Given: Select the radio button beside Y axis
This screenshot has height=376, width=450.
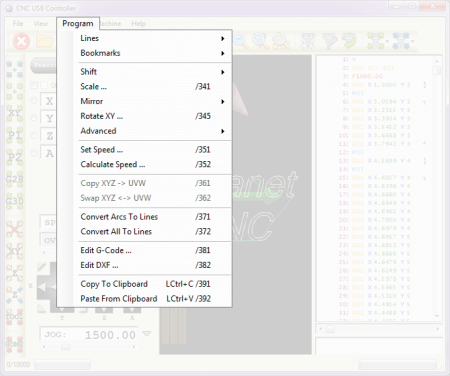Looking at the screenshot, I should 34,118.
